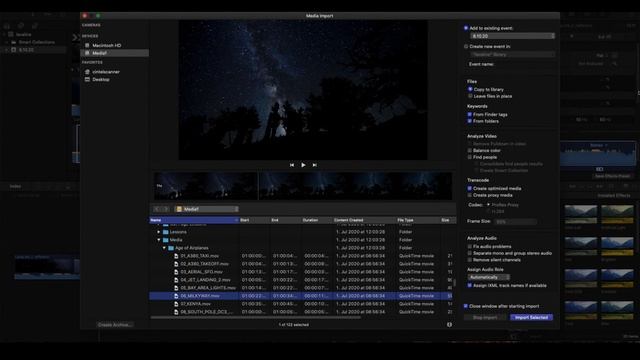Open the Frame Size dropdown
The image size is (640, 360).
(x=516, y=222)
